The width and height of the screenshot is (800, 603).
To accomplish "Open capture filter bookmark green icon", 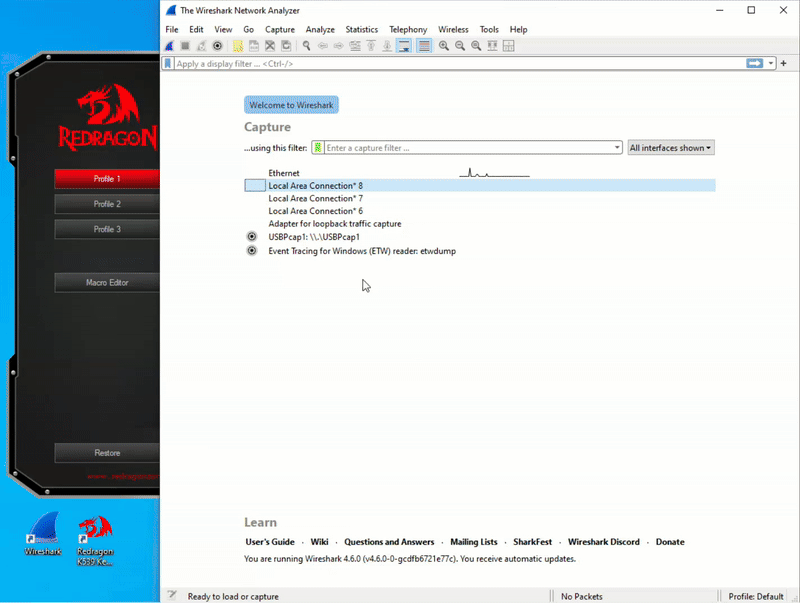I will 318,148.
